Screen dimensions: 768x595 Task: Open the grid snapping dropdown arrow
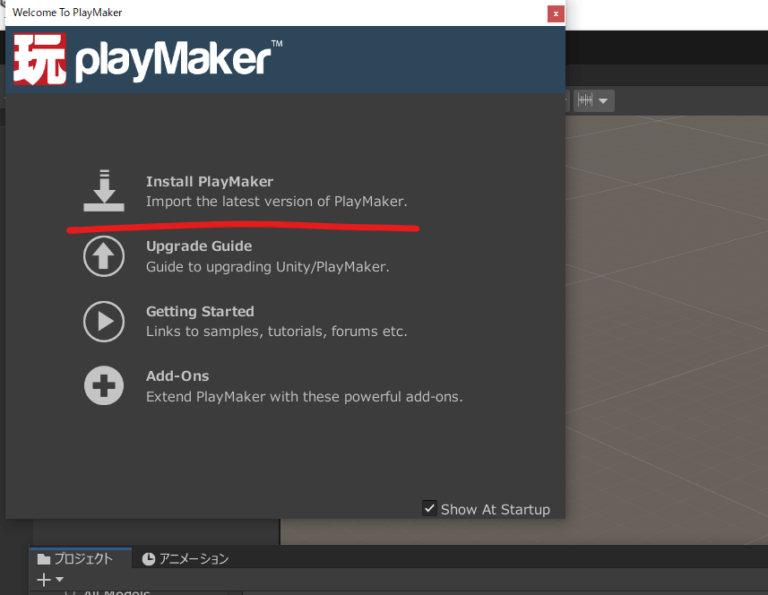click(x=603, y=101)
